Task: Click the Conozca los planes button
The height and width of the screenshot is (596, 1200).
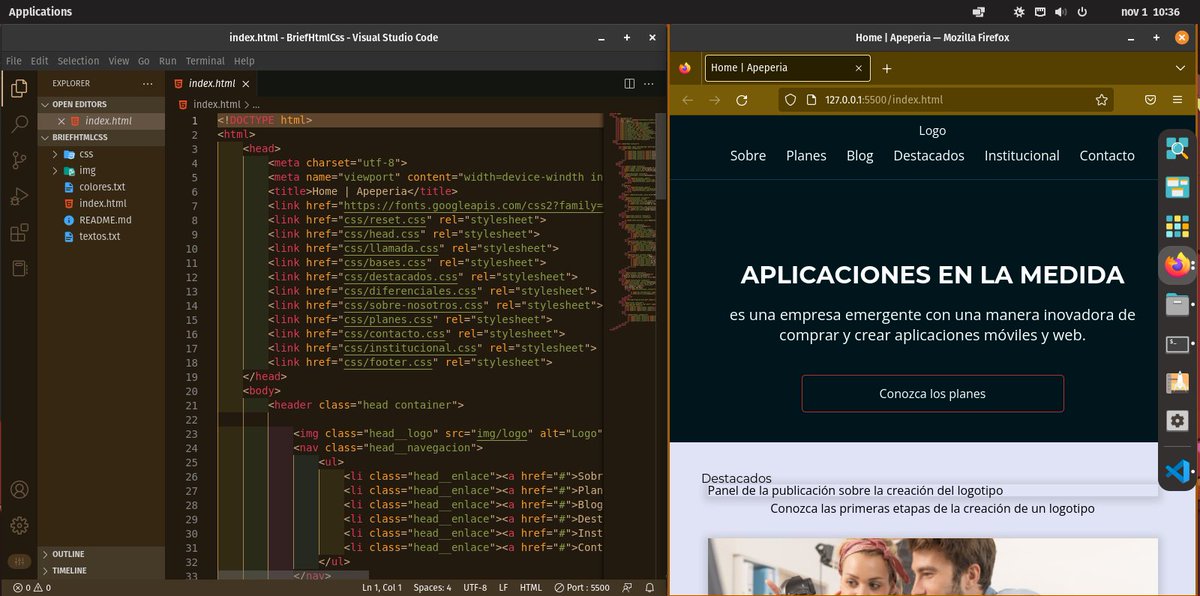Action: 933,393
